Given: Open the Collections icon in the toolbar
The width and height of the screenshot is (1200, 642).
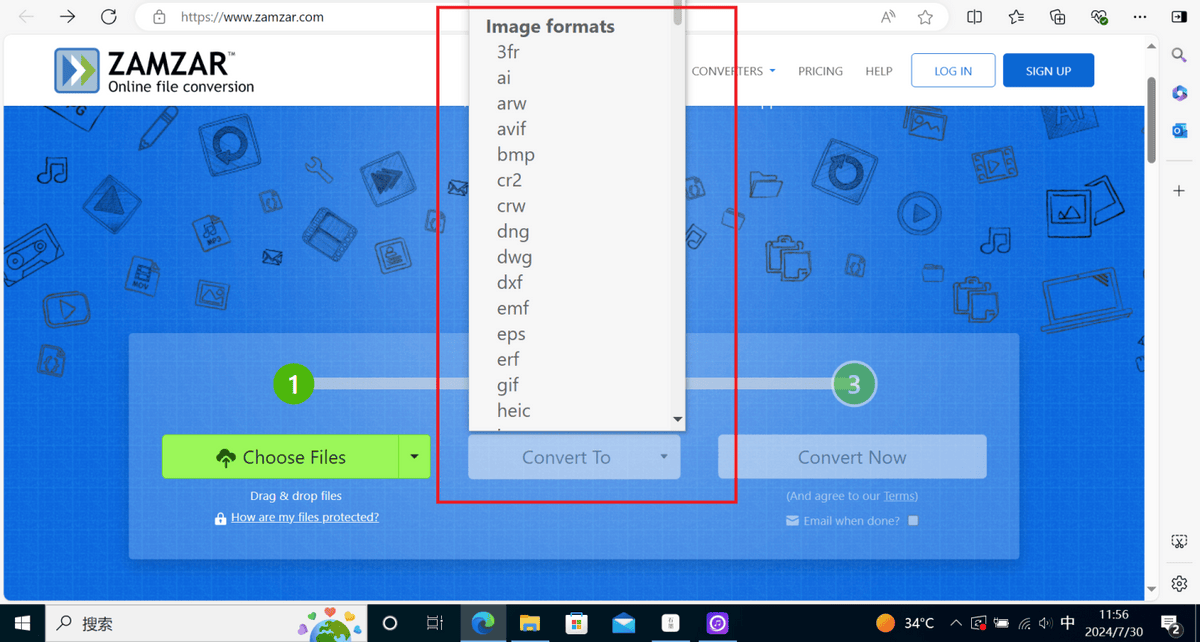Looking at the screenshot, I should coord(1058,17).
